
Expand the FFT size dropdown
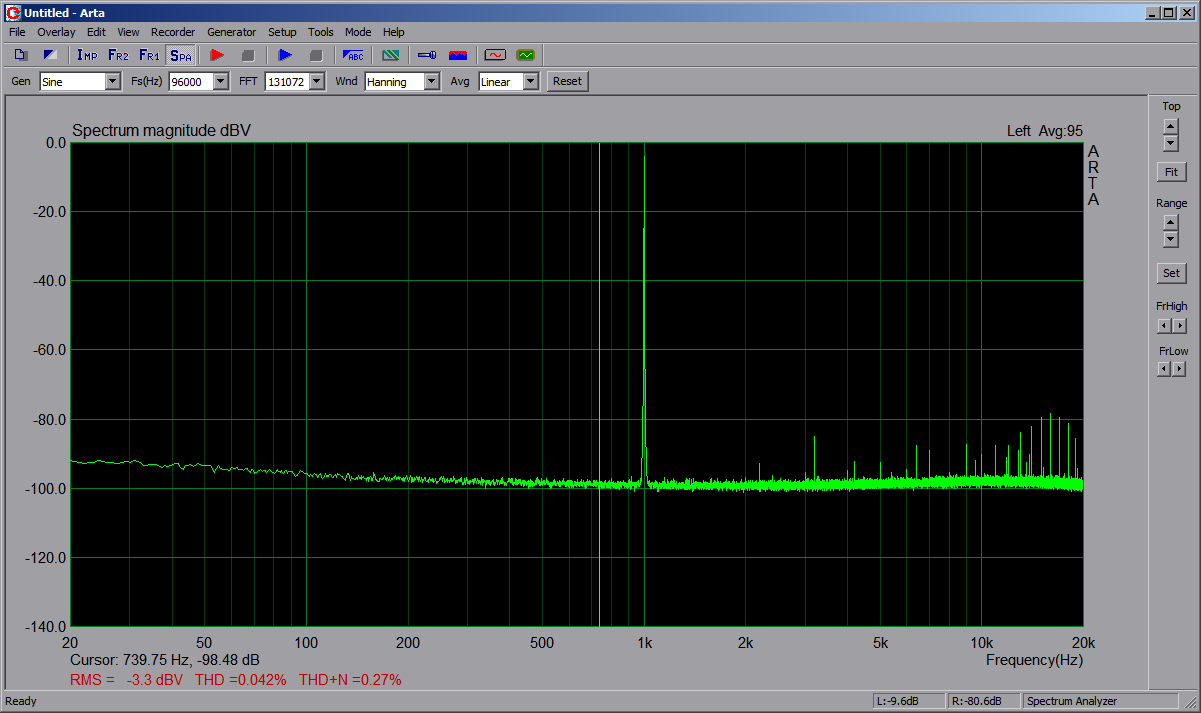[x=317, y=82]
